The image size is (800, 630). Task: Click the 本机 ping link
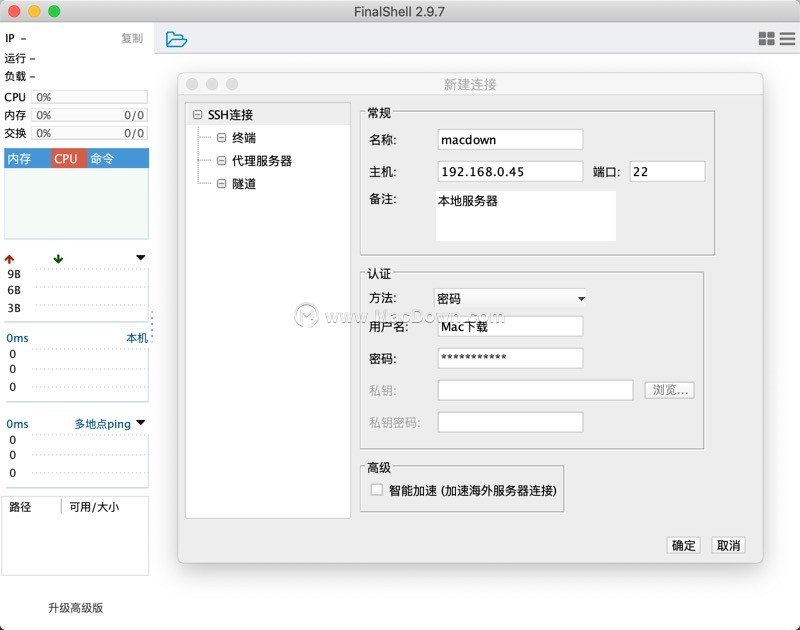click(x=137, y=338)
